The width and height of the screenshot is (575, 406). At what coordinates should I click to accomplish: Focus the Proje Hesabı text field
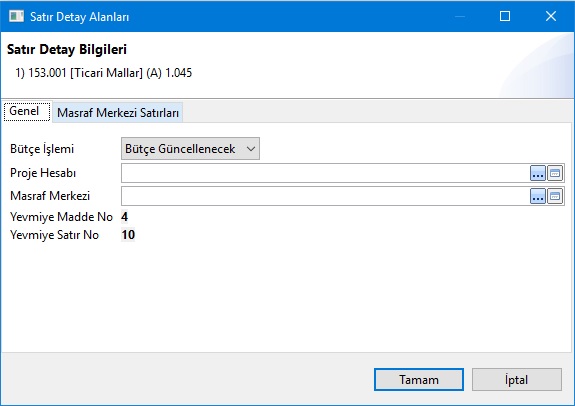pyautogui.click(x=325, y=173)
